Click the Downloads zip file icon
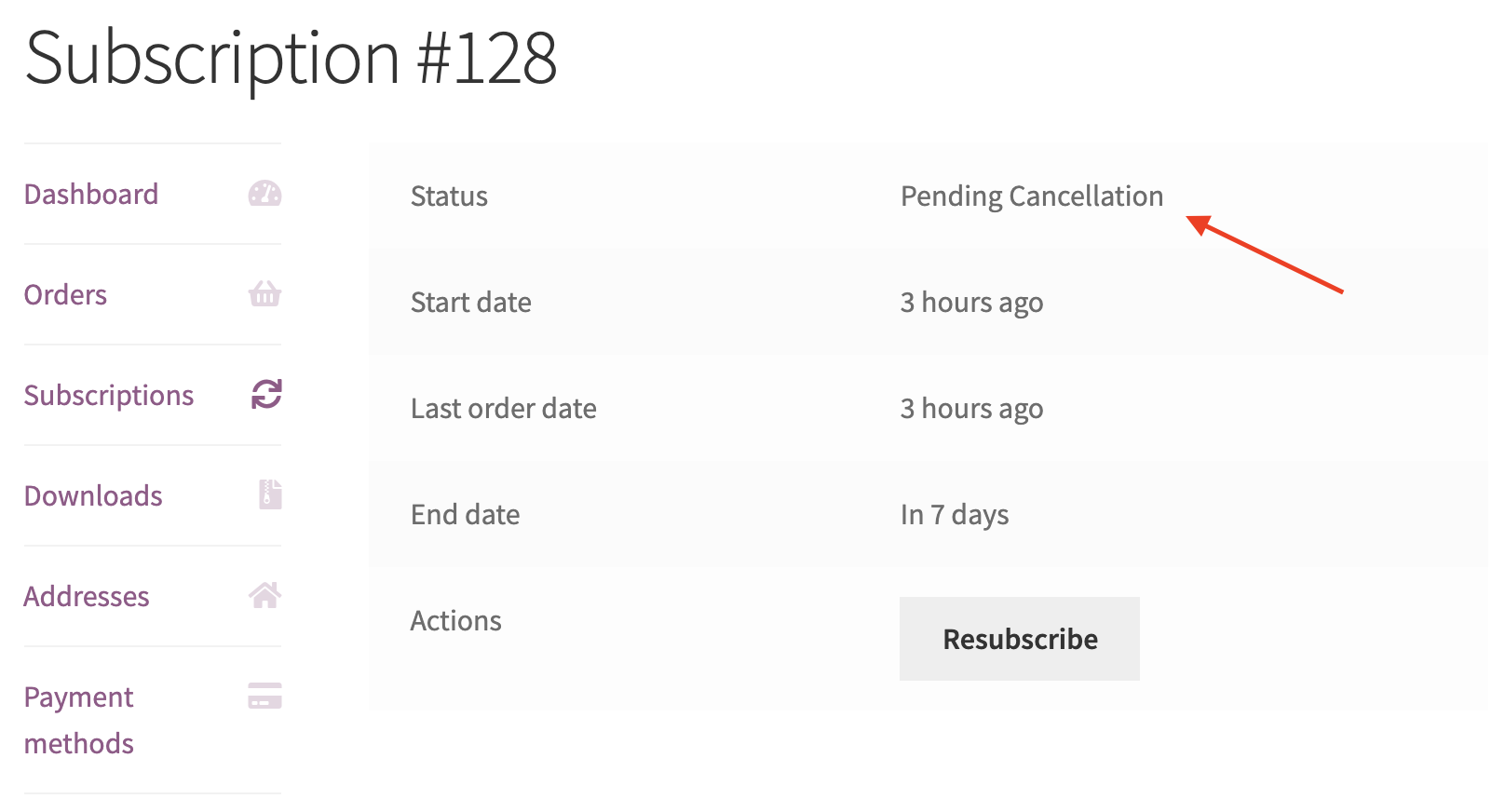Viewport: 1505px width, 812px height. coord(270,494)
